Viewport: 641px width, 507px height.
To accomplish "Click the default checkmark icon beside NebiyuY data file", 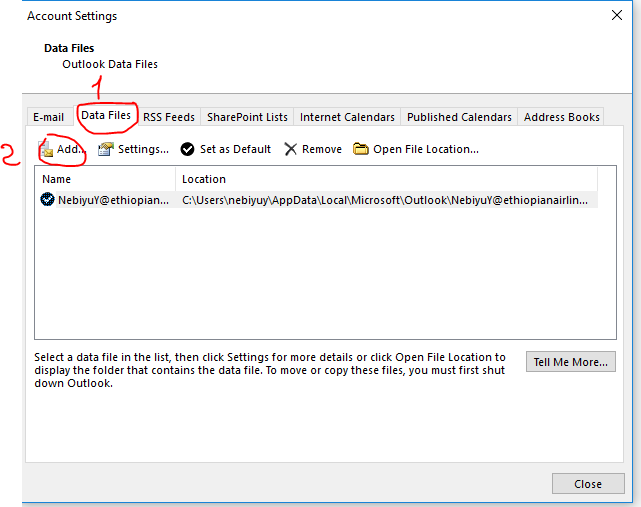I will [x=47, y=200].
